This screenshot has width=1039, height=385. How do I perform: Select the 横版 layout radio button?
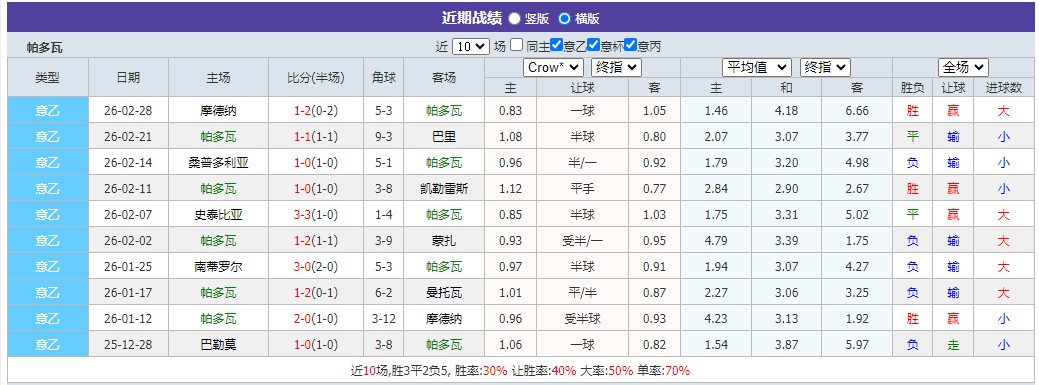(x=565, y=19)
